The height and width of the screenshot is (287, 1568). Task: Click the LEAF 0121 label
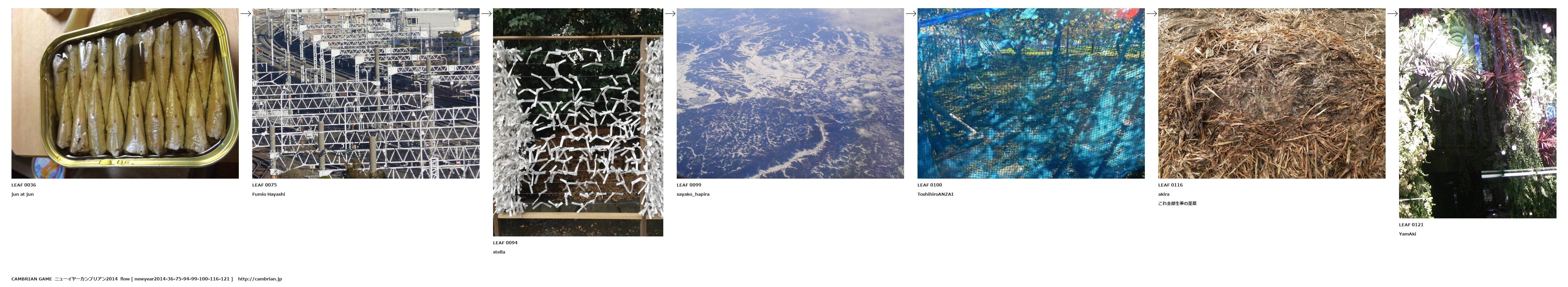[1412, 225]
